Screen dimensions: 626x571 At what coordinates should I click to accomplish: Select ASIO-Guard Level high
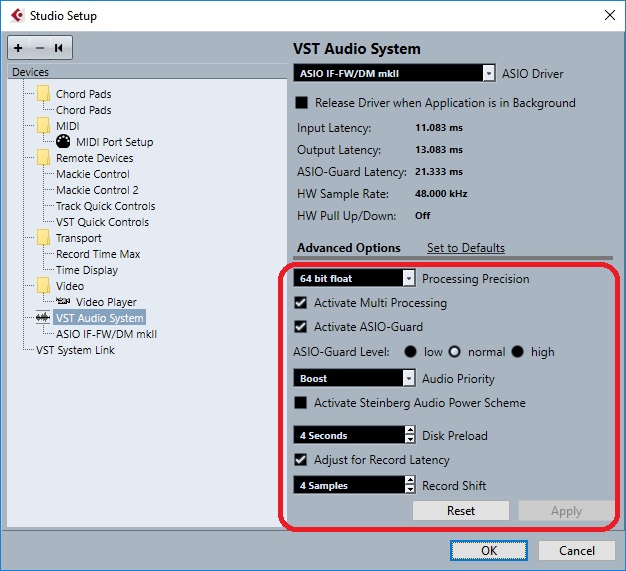point(517,352)
